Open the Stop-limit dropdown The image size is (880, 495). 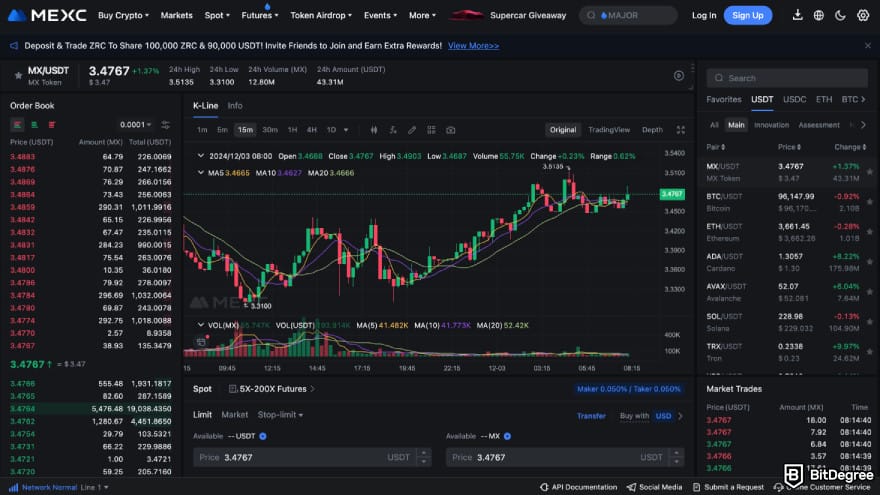[280, 414]
